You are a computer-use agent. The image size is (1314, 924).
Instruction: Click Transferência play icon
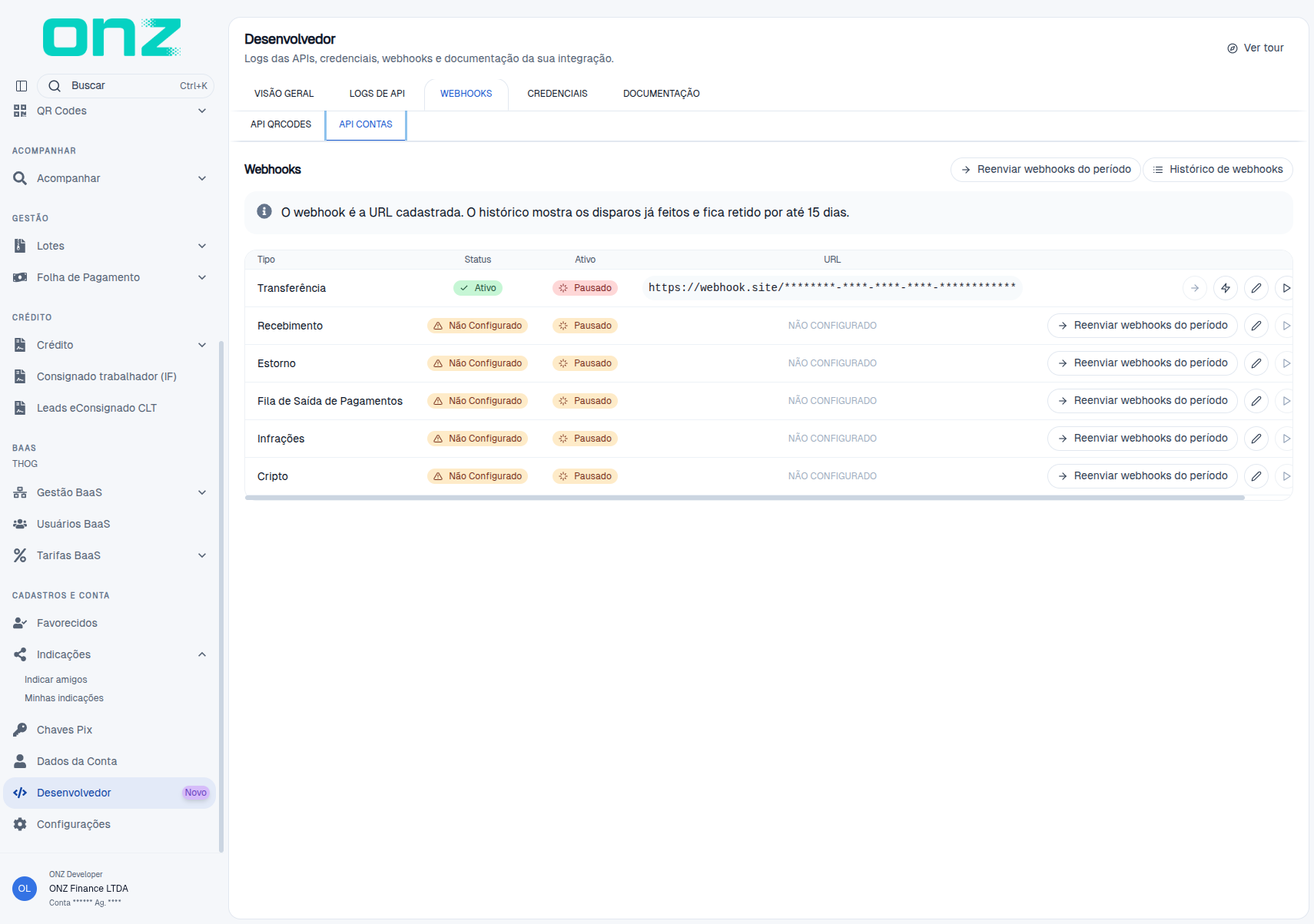point(1286,288)
